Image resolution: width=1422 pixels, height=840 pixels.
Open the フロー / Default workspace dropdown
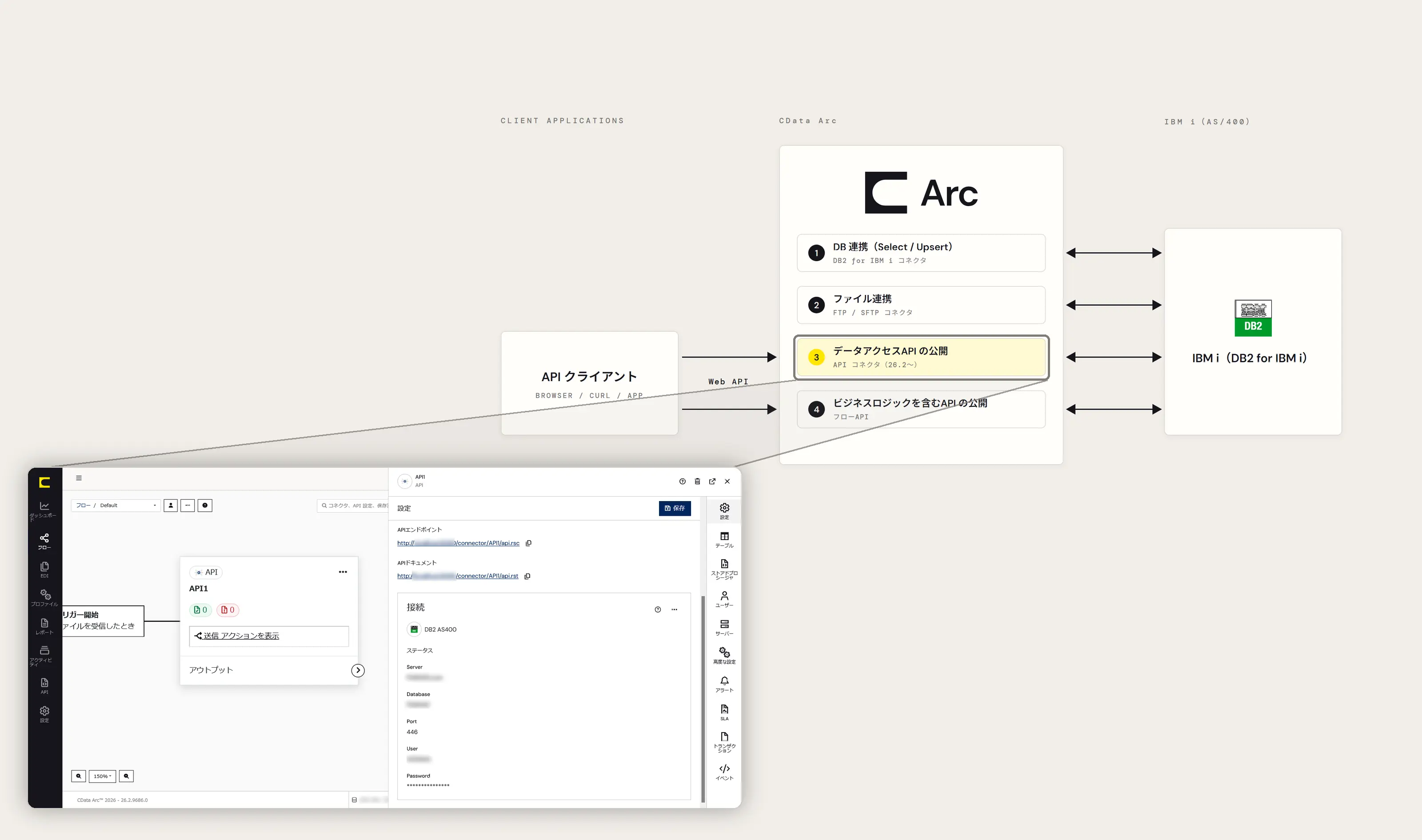116,506
